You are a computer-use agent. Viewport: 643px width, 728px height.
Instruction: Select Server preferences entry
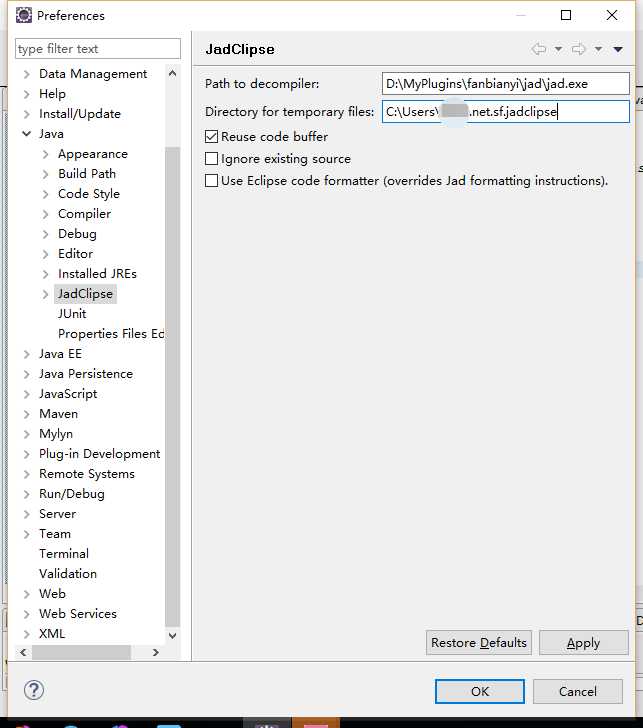pyautogui.click(x=58, y=514)
